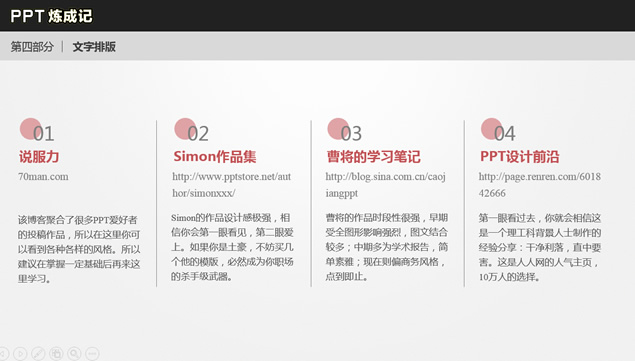Click the heading Simon作品集

[215, 157]
